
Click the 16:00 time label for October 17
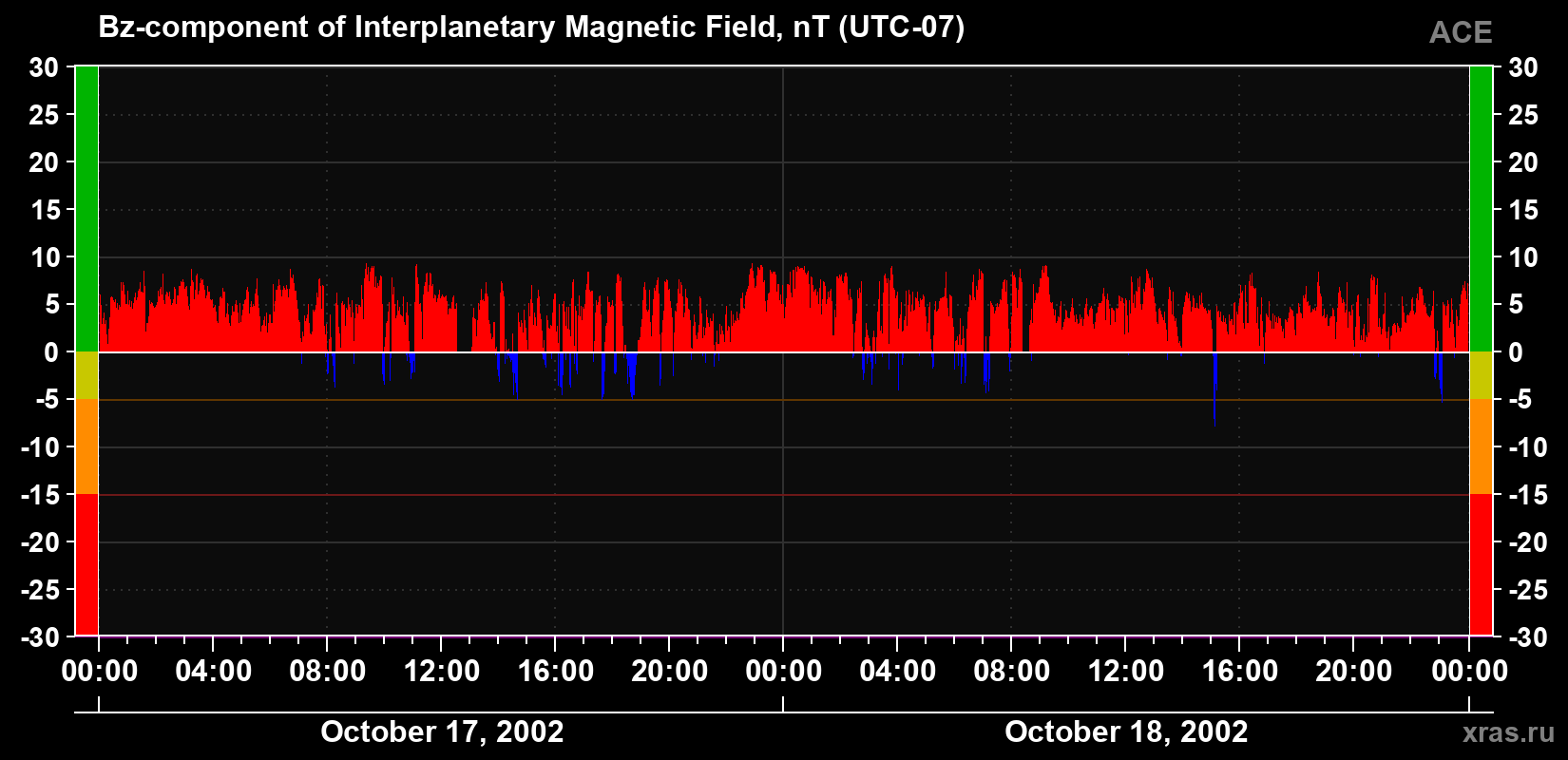coord(556,672)
